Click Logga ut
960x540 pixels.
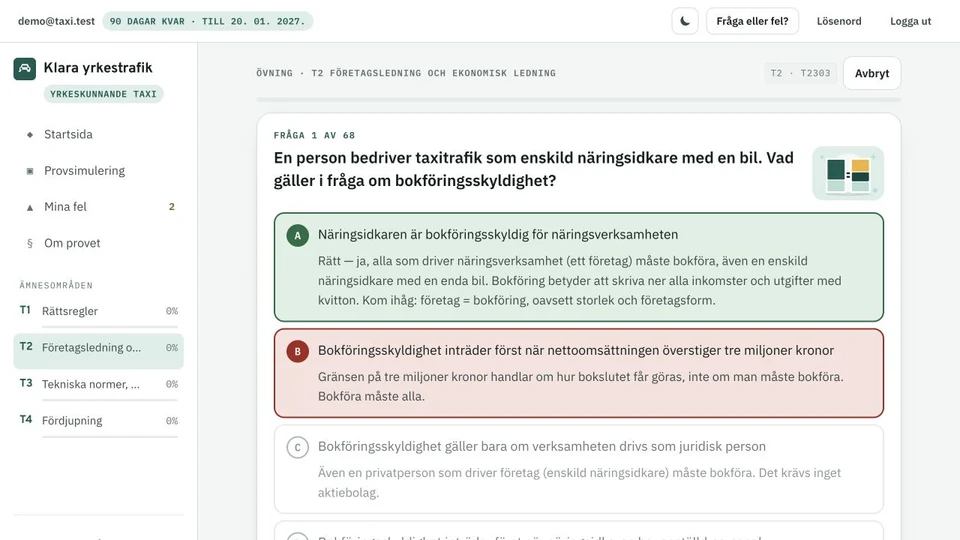(x=910, y=21)
